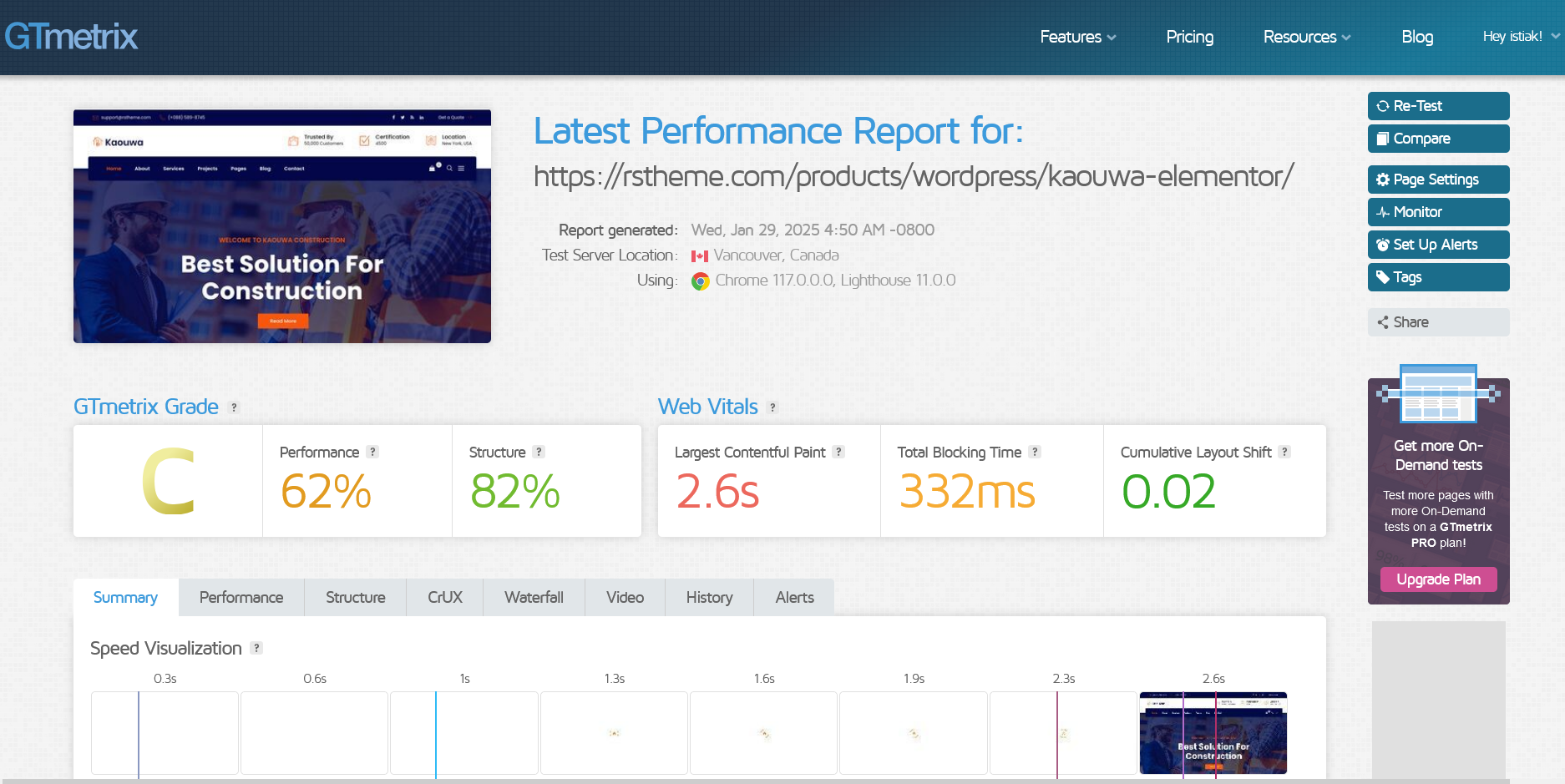1565x784 pixels.
Task: Click the Re-Test button
Action: pyautogui.click(x=1438, y=106)
